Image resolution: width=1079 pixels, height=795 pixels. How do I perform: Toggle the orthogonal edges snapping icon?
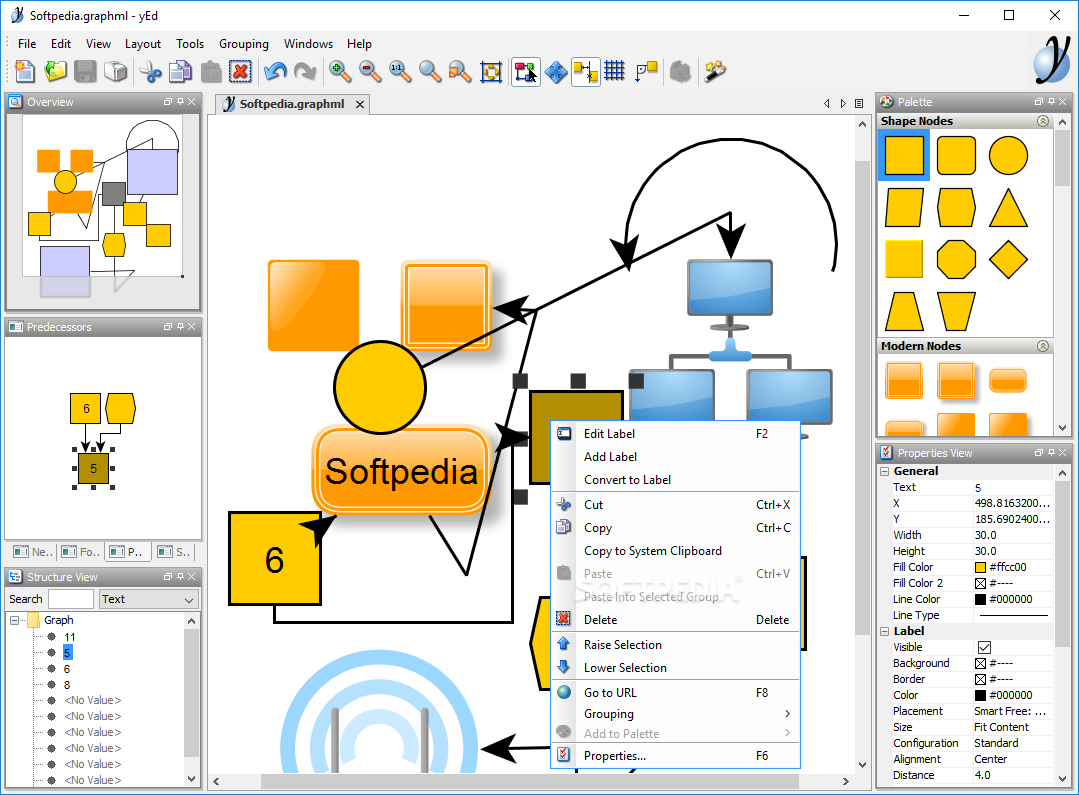click(x=586, y=72)
